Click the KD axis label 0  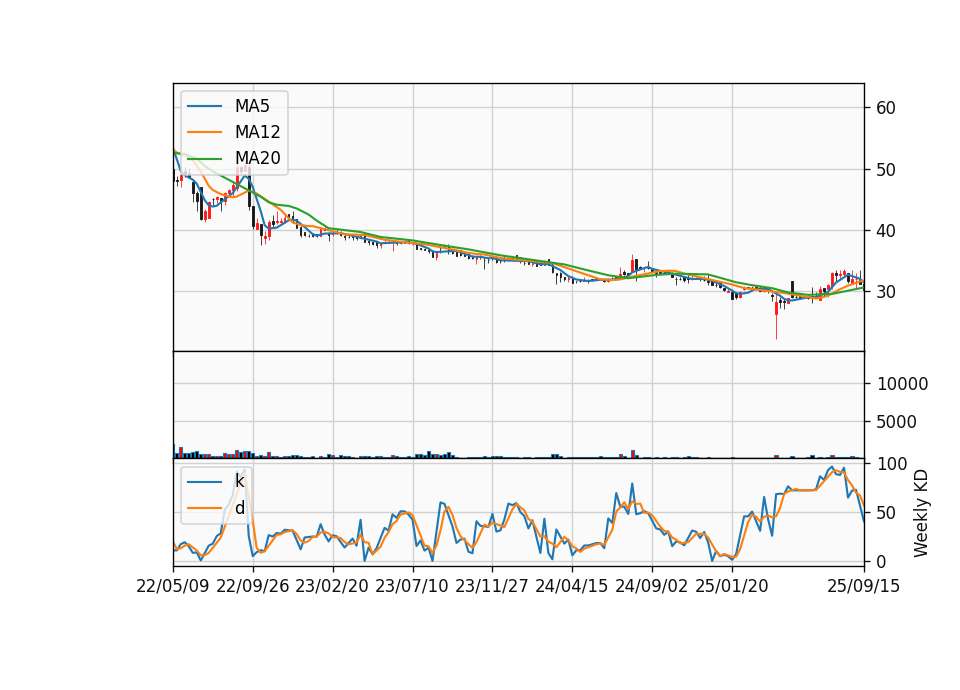tap(881, 561)
